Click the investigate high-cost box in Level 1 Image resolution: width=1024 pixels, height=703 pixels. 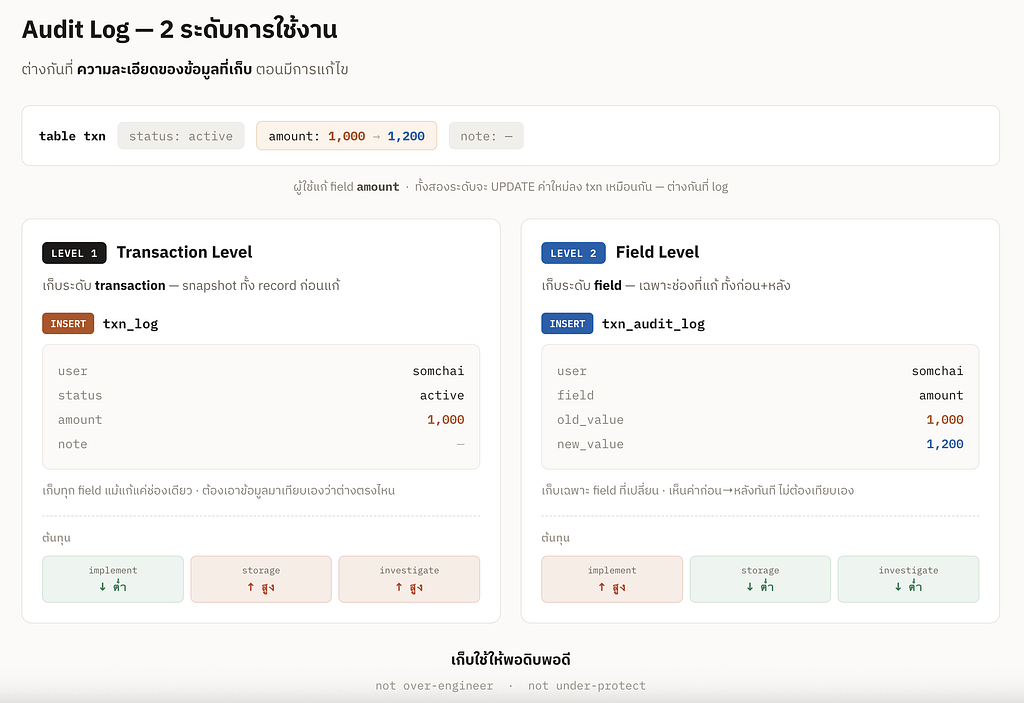pyautogui.click(x=409, y=579)
